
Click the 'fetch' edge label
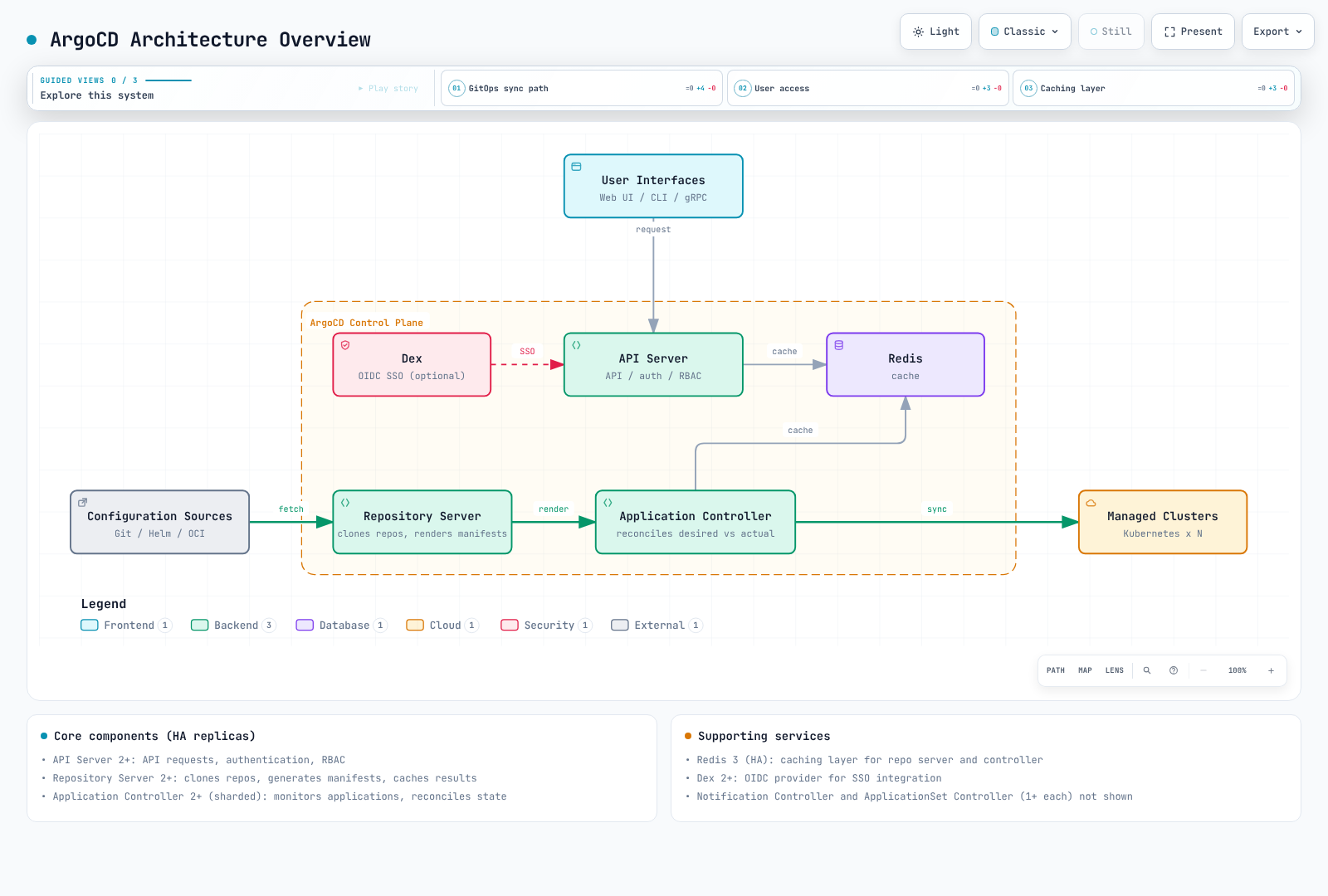click(291, 509)
